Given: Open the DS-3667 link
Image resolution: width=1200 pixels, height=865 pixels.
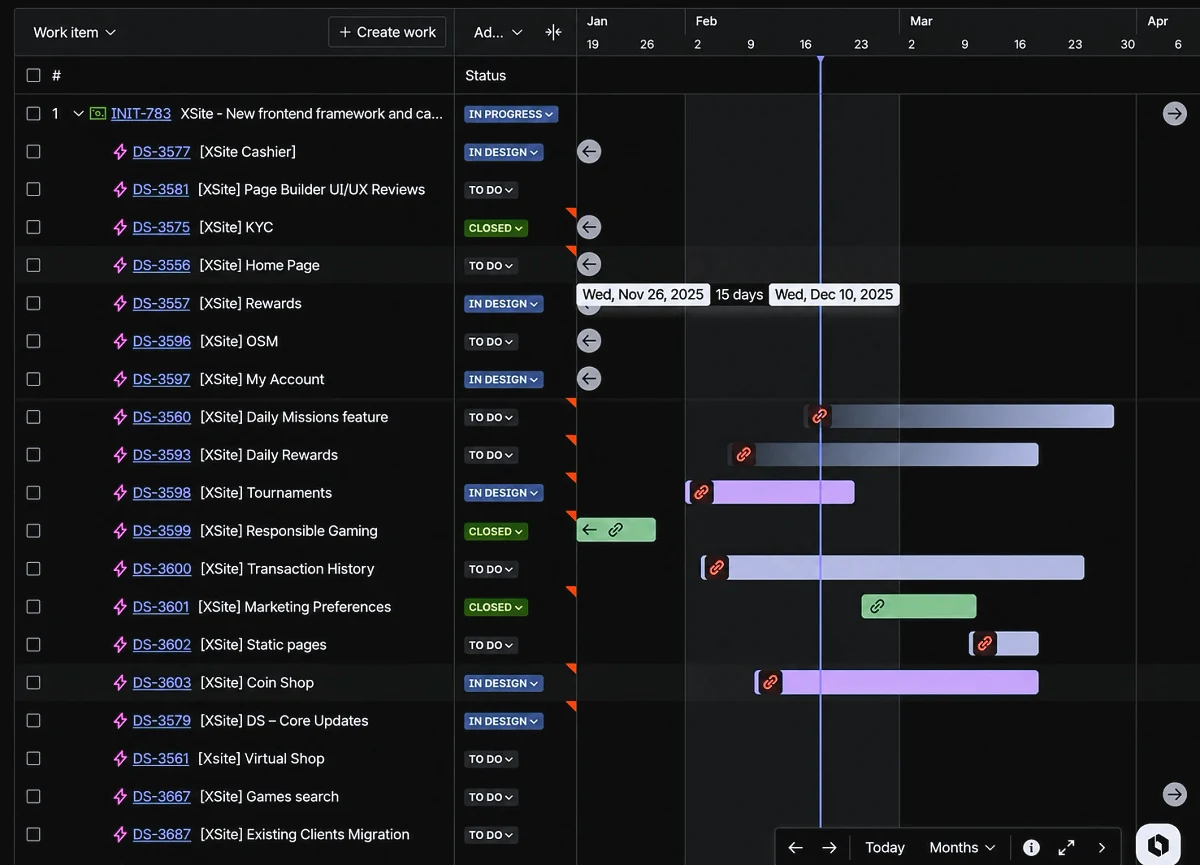Looking at the screenshot, I should click(161, 796).
